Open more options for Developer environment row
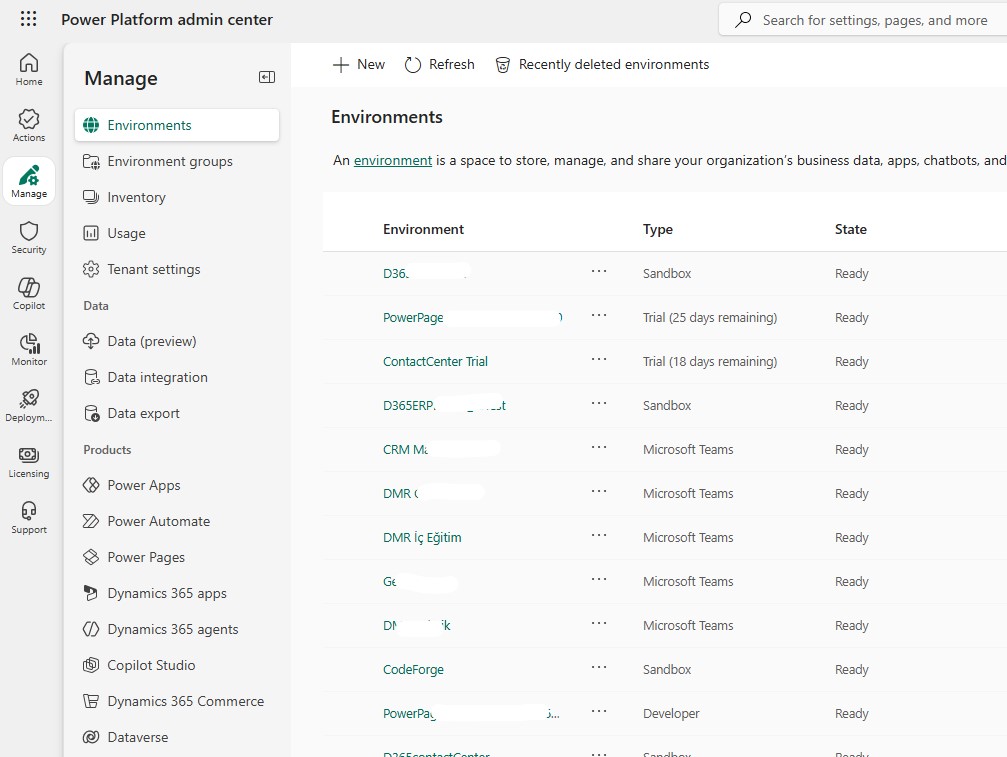Viewport: 1007px width, 757px height. (x=599, y=711)
